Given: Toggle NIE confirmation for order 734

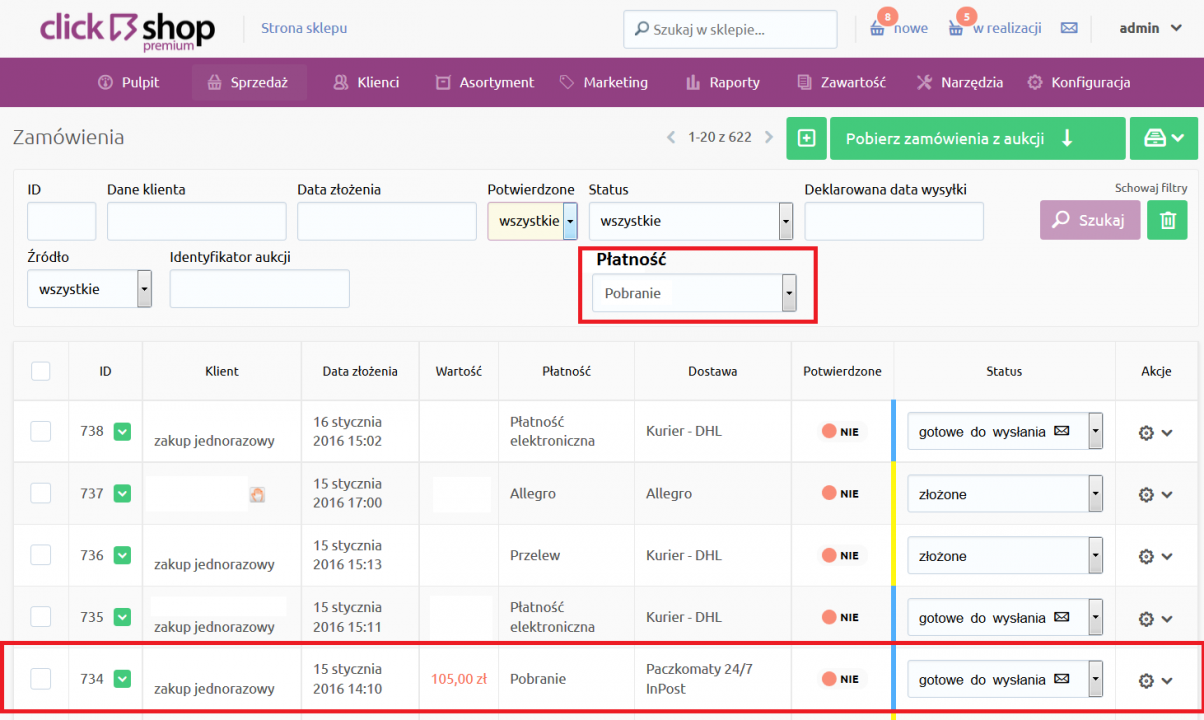Looking at the screenshot, I should (x=841, y=680).
